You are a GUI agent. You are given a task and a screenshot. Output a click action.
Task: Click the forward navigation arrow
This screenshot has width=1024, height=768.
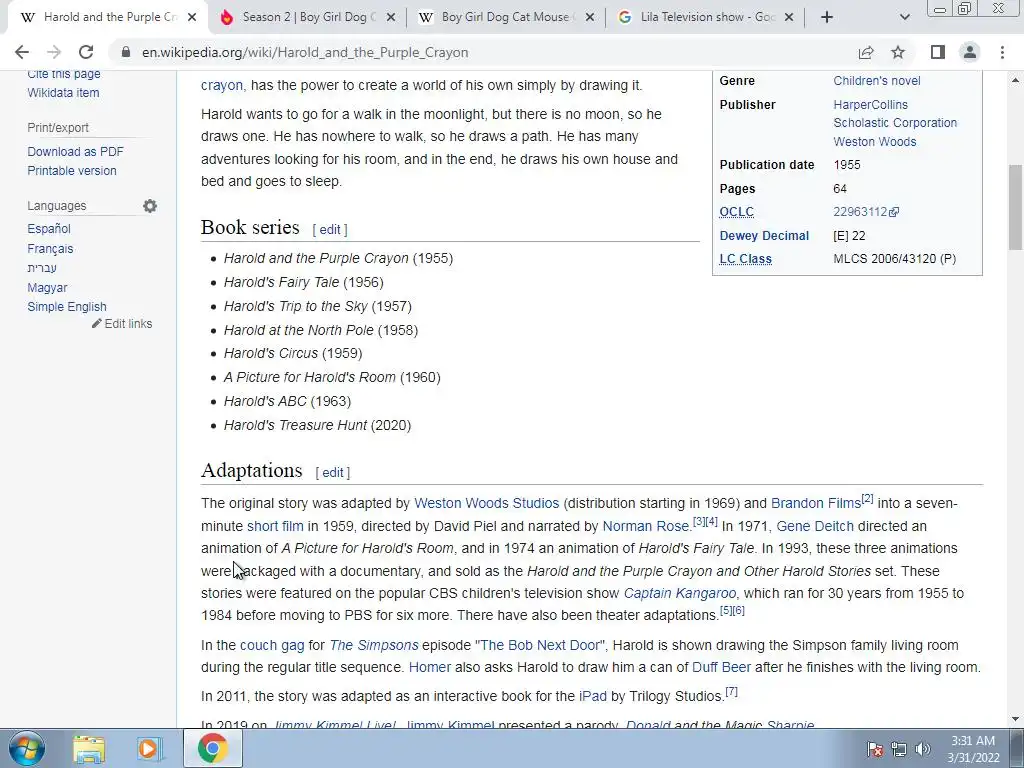[x=54, y=52]
